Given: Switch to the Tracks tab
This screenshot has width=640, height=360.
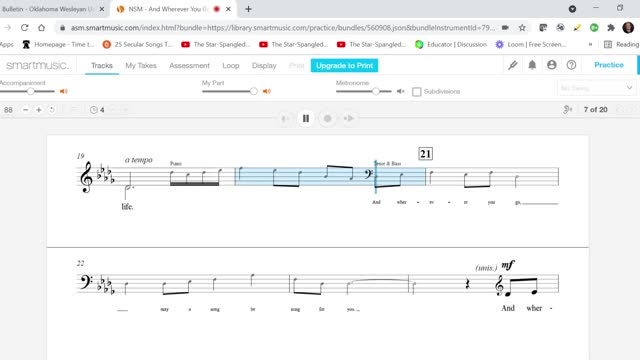Looking at the screenshot, I should (x=102, y=66).
